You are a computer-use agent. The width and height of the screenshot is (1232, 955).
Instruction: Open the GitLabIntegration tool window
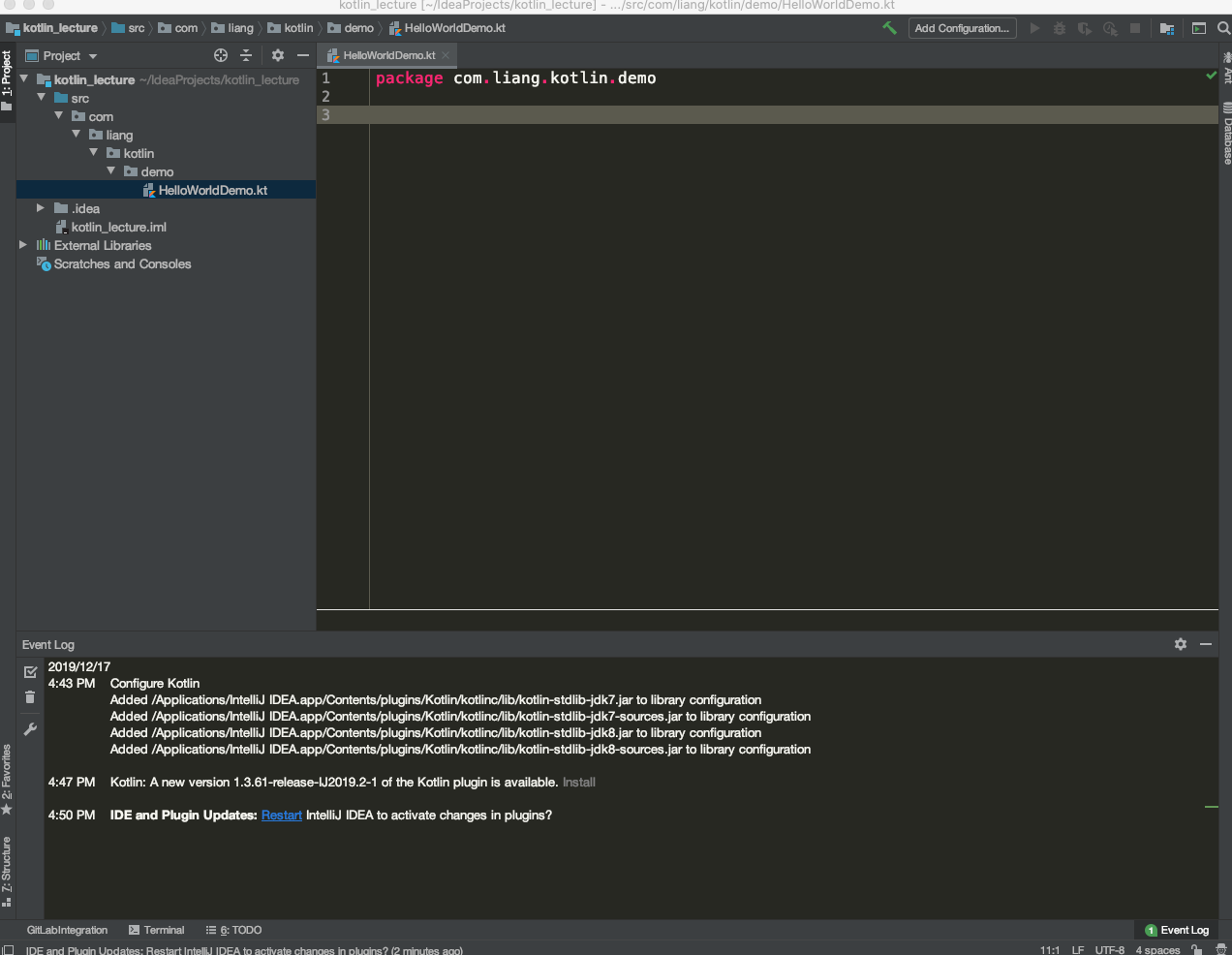coord(67,930)
